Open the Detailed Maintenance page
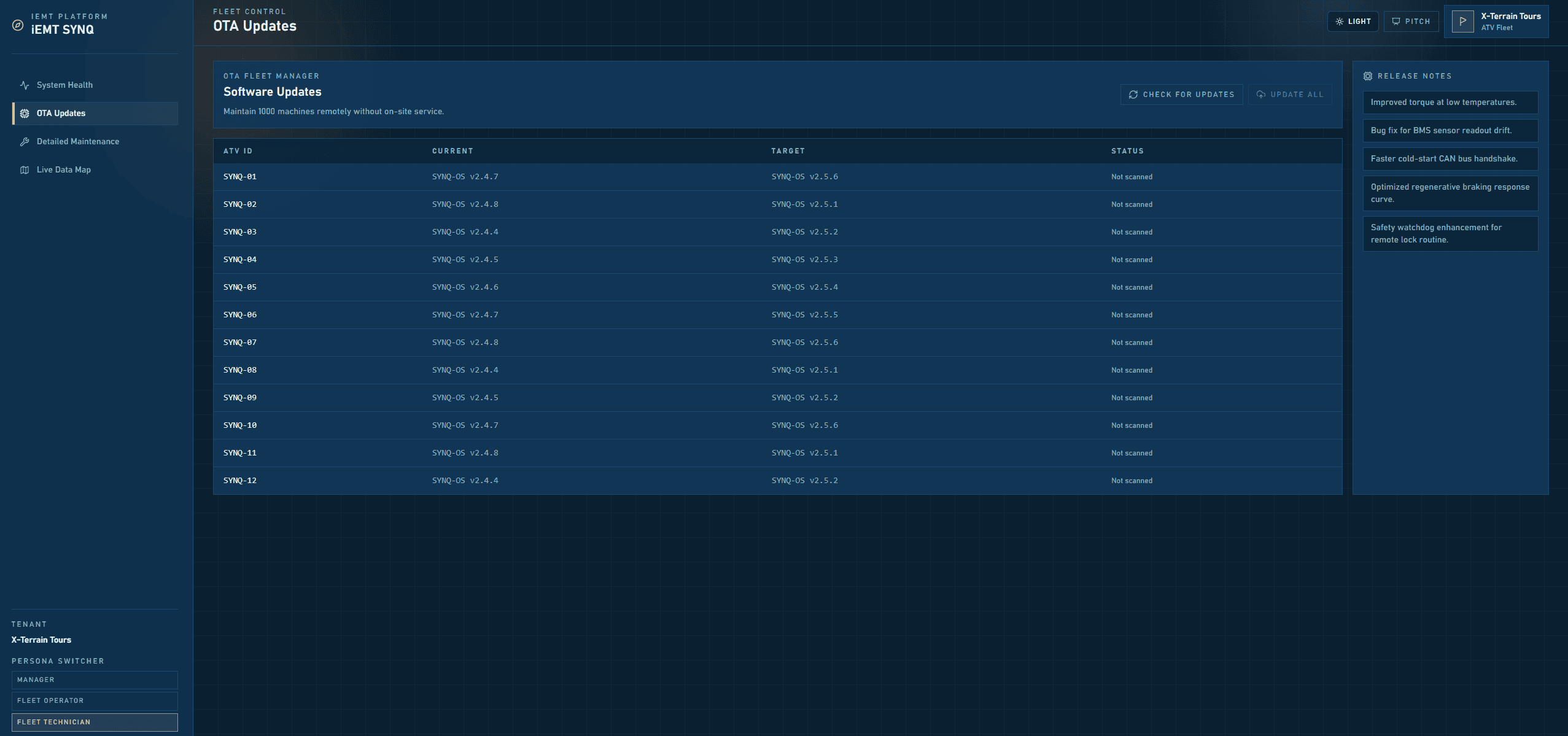Screen dimensions: 1568x736 78,142
